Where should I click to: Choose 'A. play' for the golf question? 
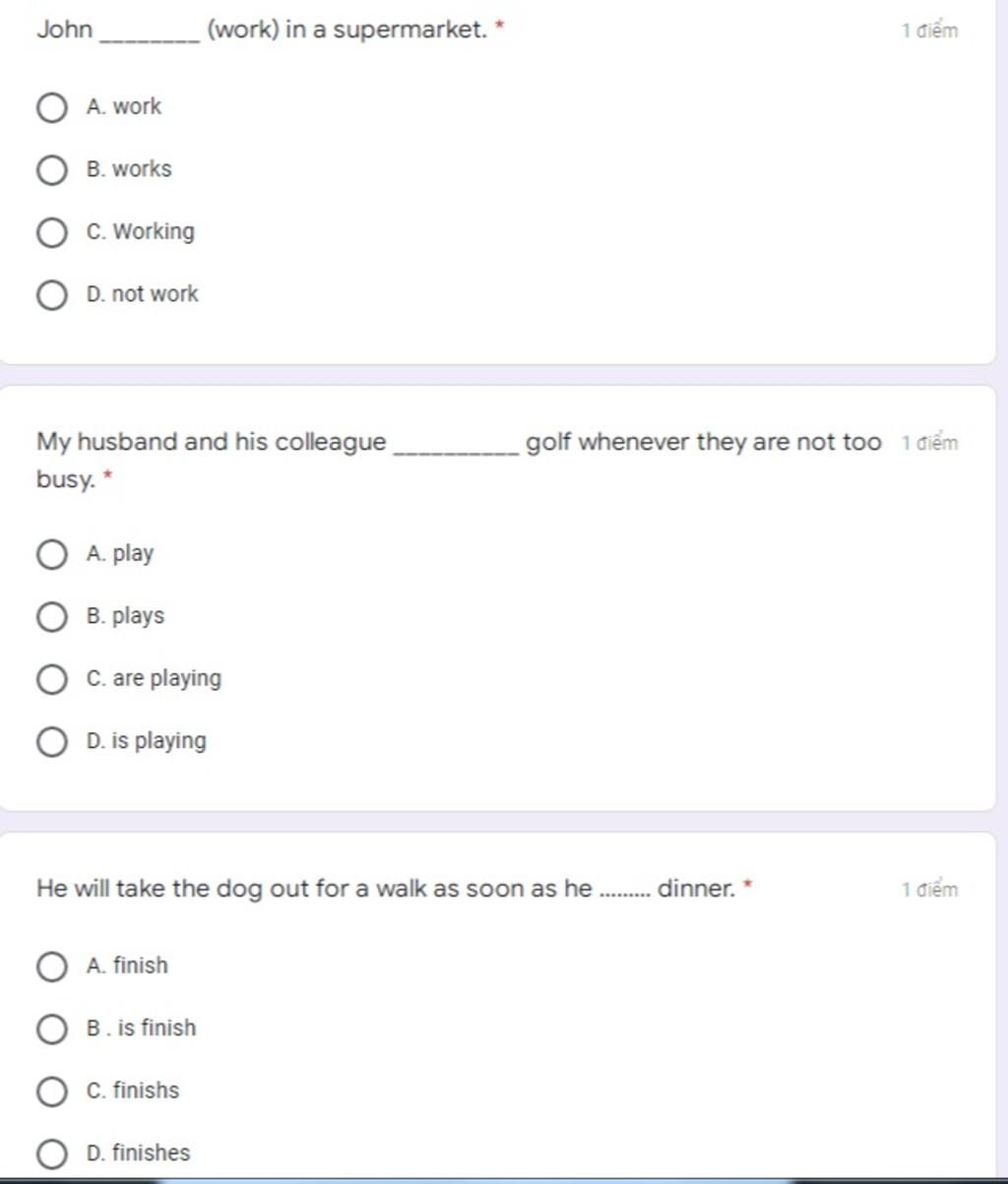click(52, 554)
